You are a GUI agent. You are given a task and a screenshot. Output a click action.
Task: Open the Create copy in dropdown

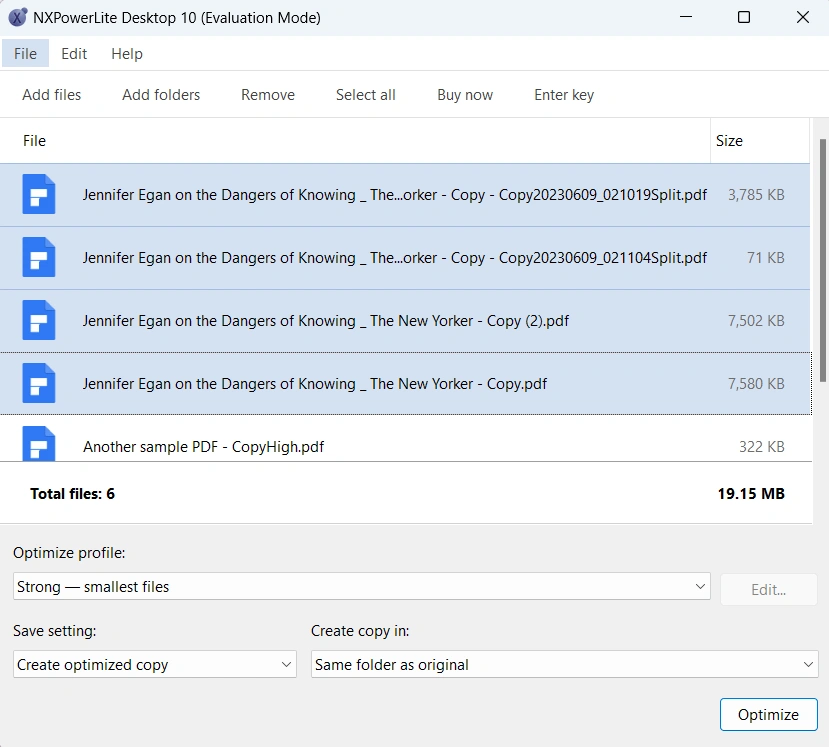pos(565,664)
